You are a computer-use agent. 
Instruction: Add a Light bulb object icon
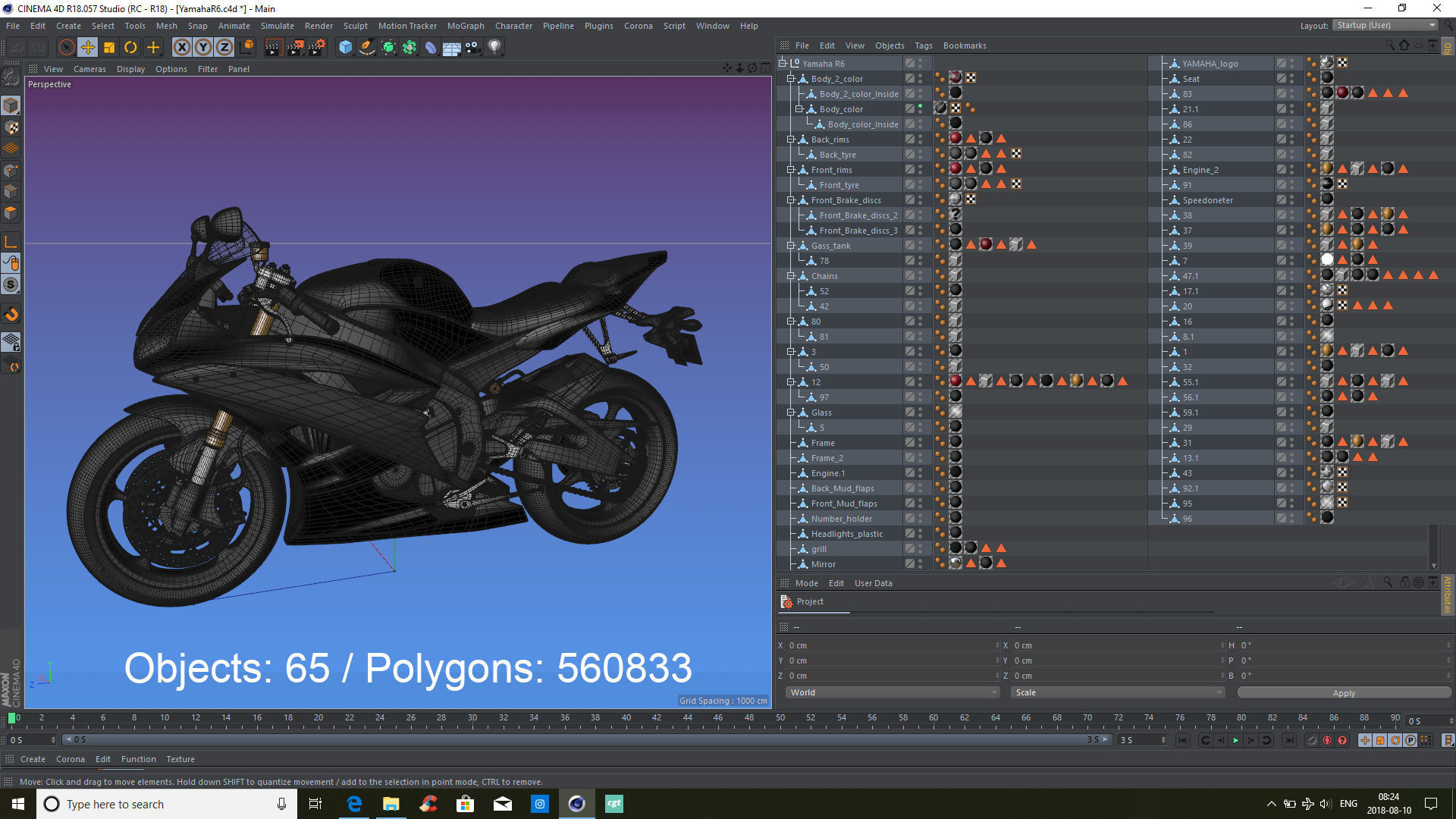(x=494, y=47)
